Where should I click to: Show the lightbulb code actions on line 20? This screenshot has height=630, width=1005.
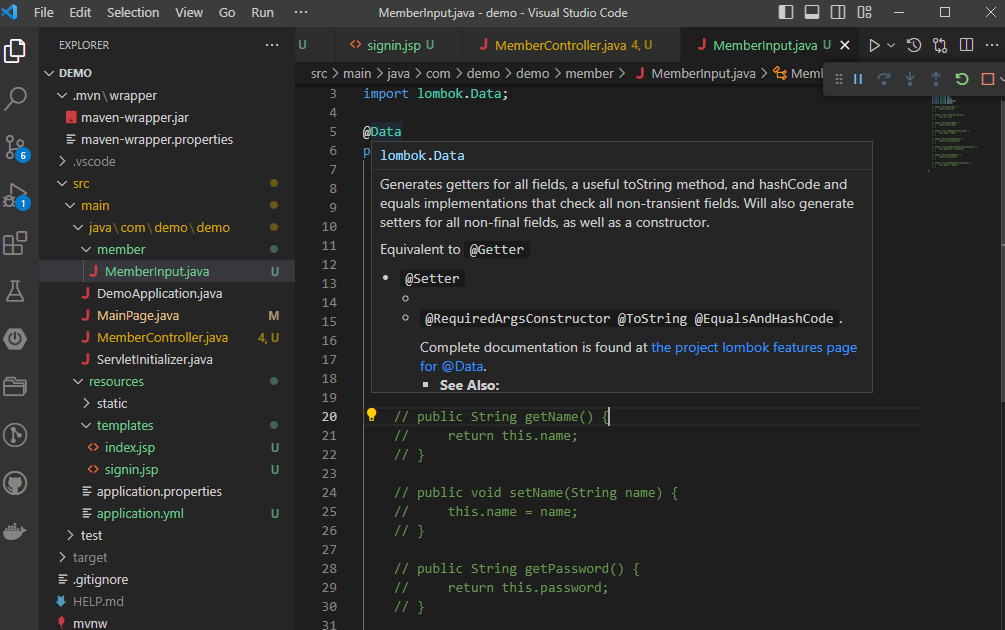pos(371,415)
